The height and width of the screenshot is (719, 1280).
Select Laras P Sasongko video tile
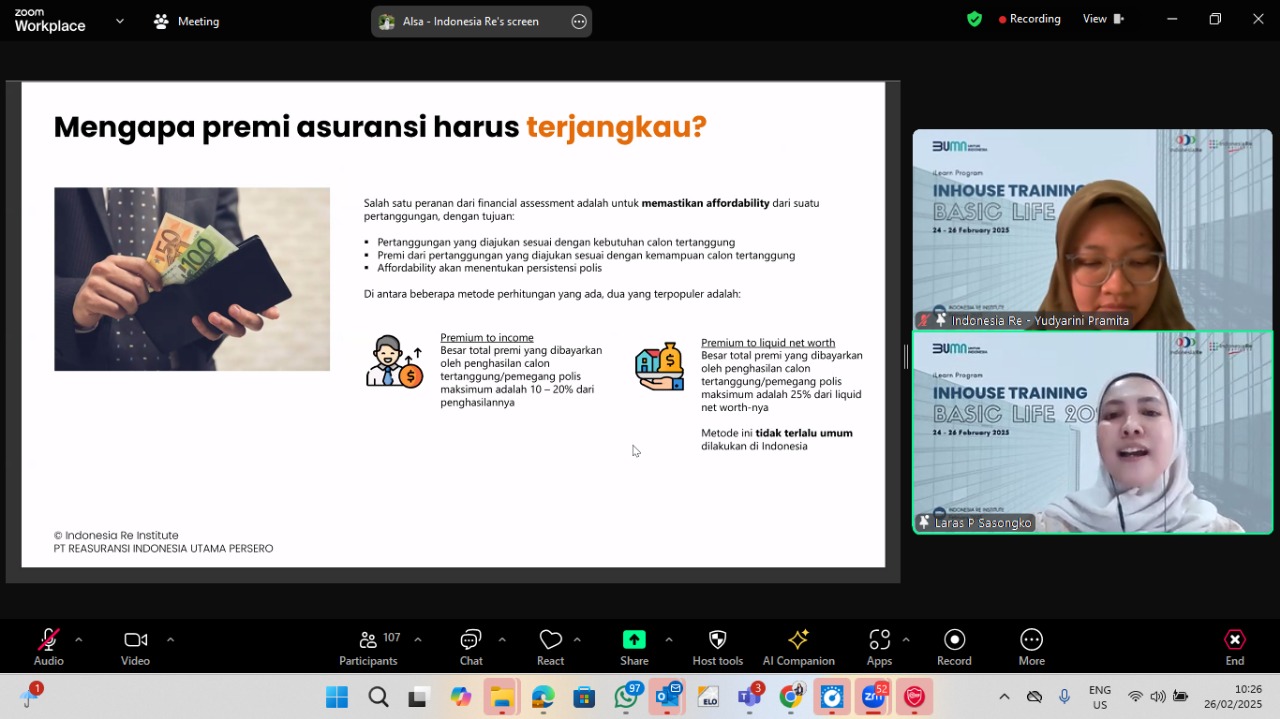1092,432
